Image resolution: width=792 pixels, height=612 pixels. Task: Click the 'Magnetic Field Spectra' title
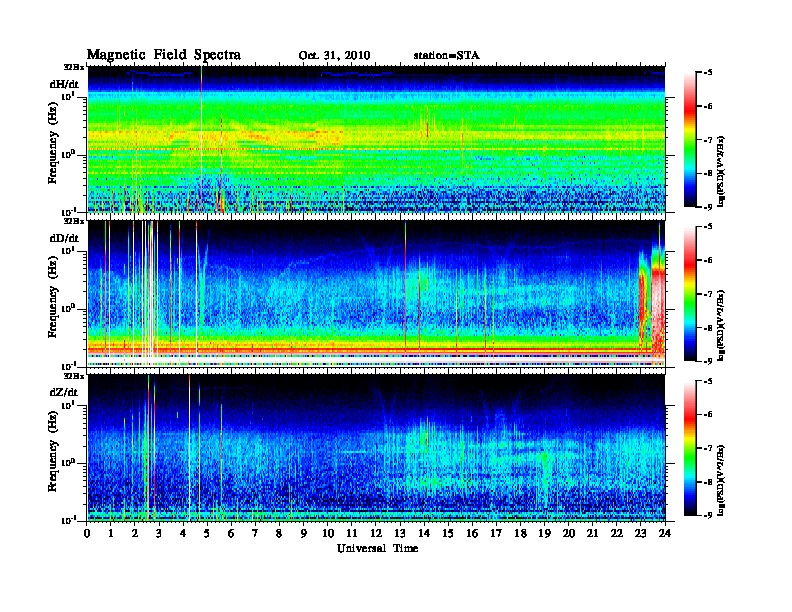pos(164,55)
